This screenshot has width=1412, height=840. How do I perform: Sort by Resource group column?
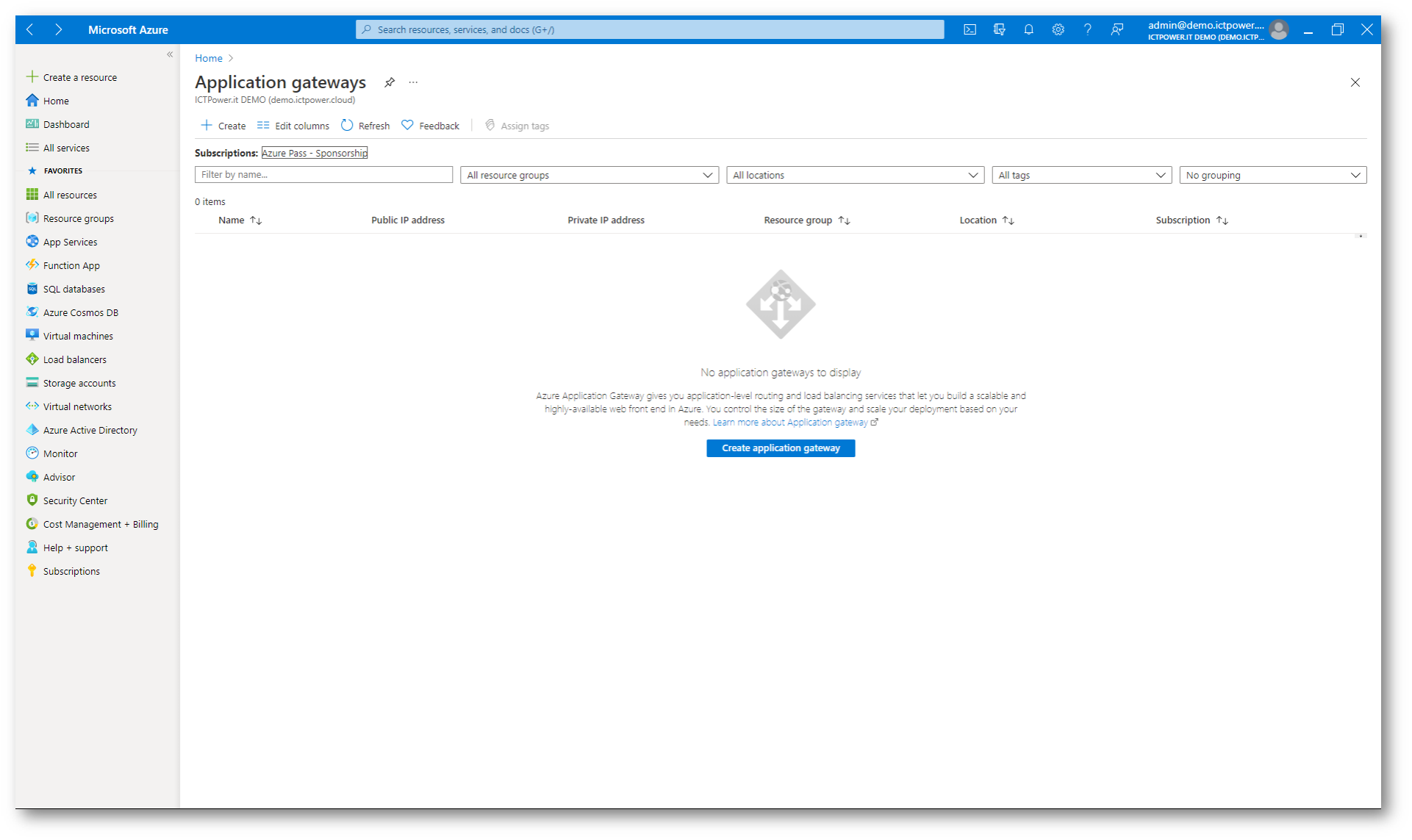(807, 220)
